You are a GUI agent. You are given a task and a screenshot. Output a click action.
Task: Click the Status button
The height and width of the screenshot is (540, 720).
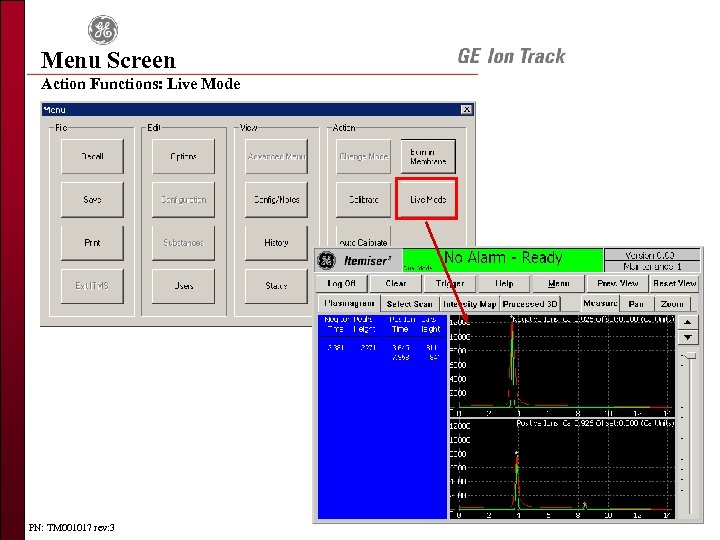coord(276,286)
